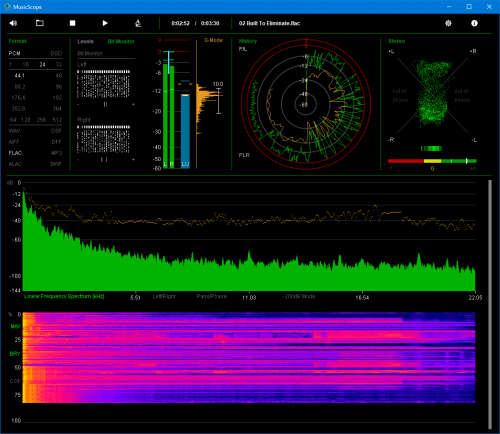500x434 pixels.
Task: Click the 88.2 sample rate value
Action: pos(20,87)
